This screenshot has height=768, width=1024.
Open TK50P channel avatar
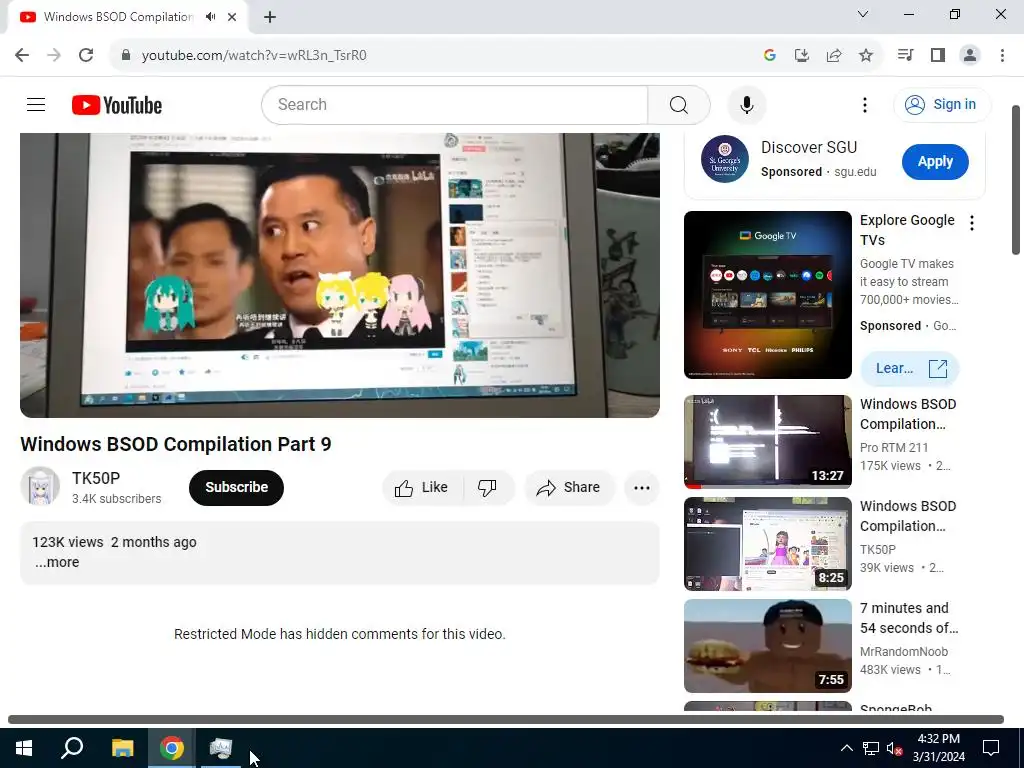point(40,487)
